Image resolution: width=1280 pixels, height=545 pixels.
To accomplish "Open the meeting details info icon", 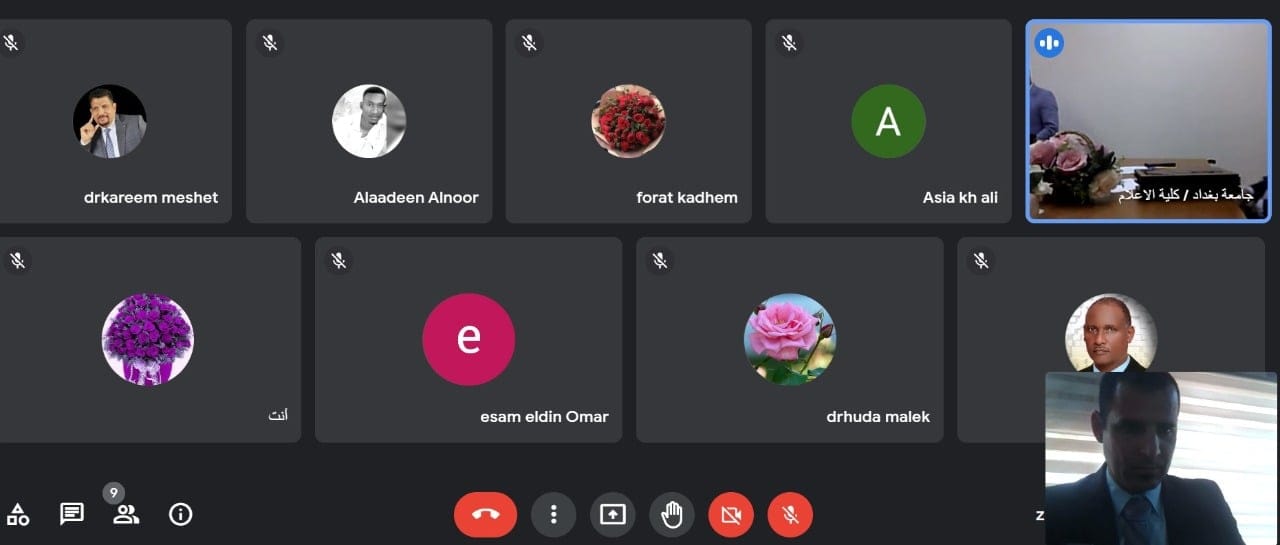I will [180, 514].
